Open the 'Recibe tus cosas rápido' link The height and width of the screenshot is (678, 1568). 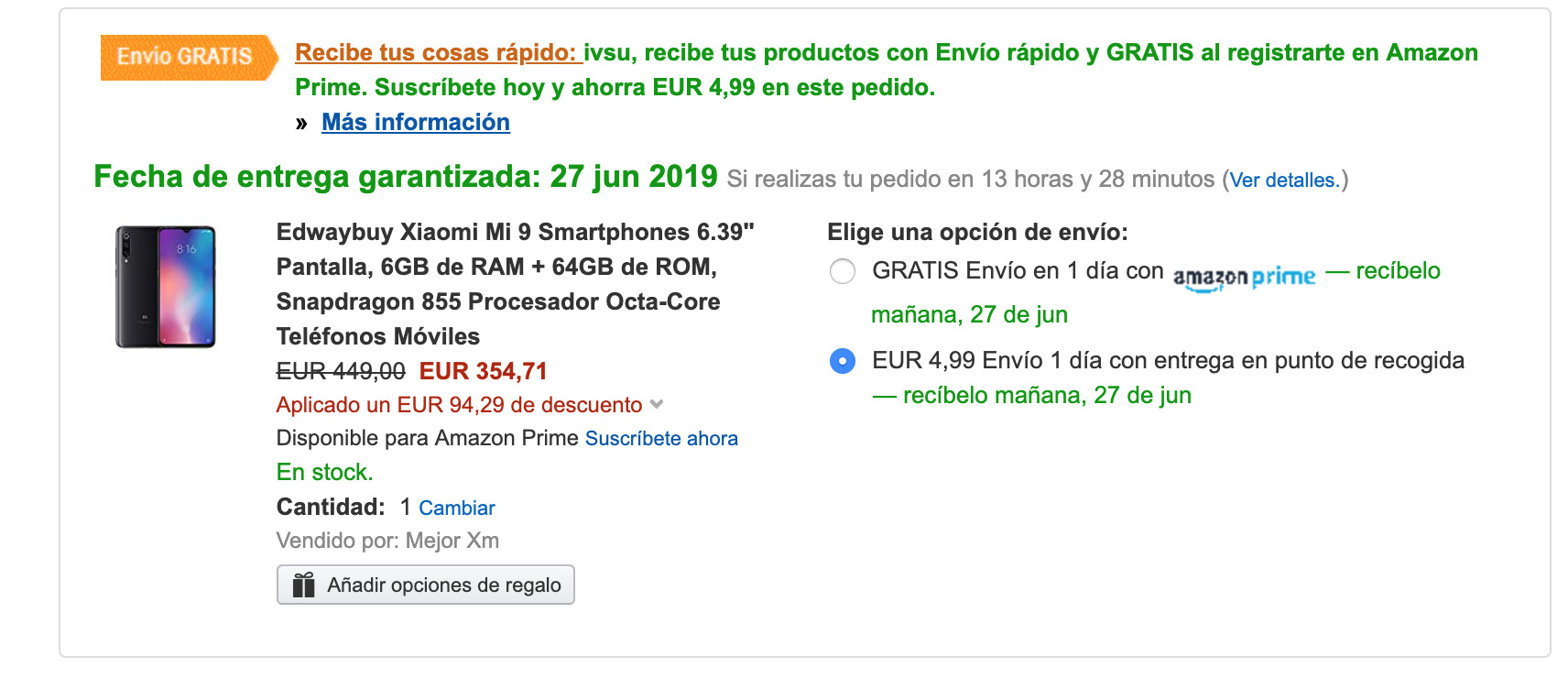tap(438, 53)
